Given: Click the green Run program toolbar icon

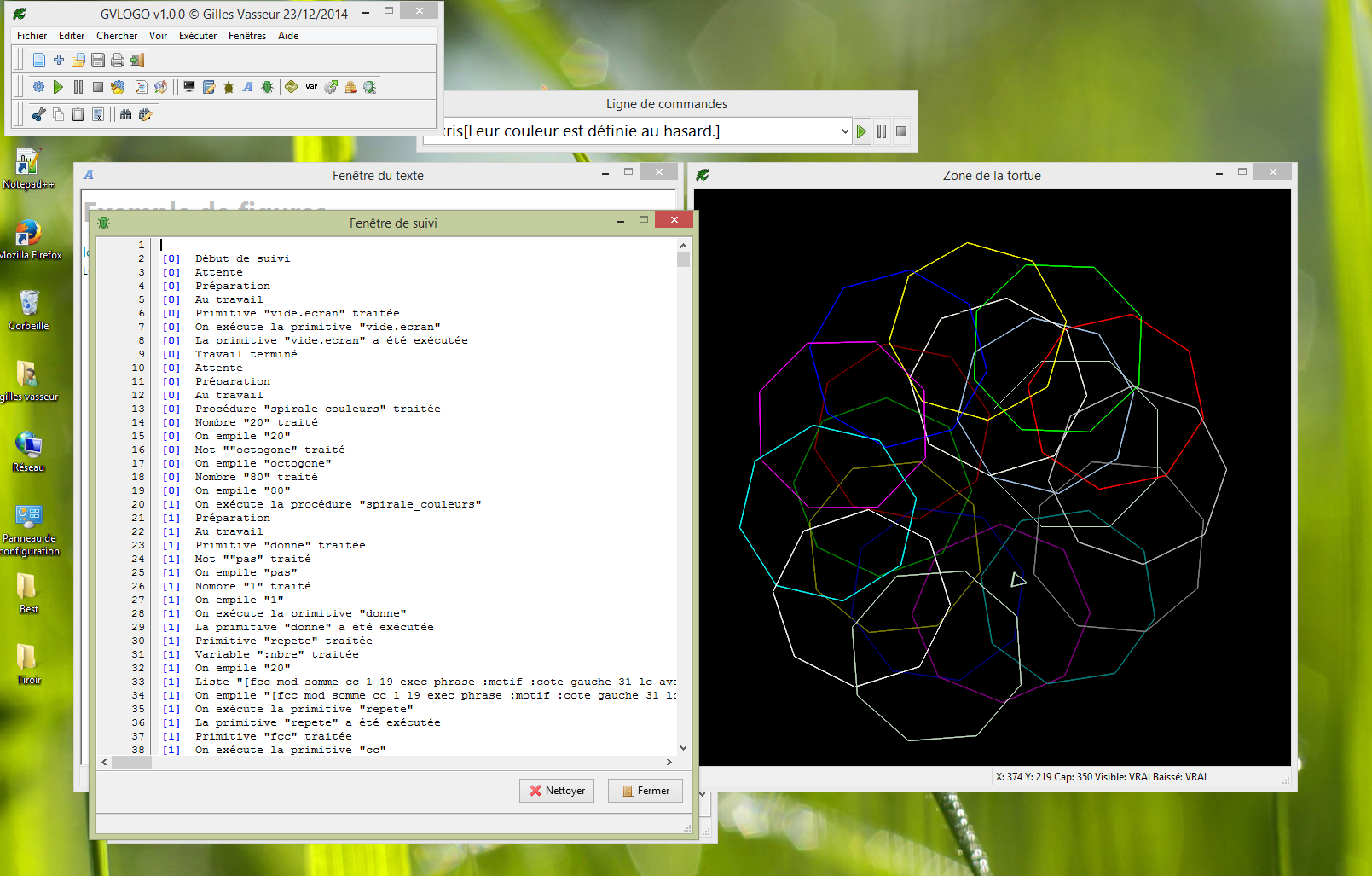Looking at the screenshot, I should [58, 87].
